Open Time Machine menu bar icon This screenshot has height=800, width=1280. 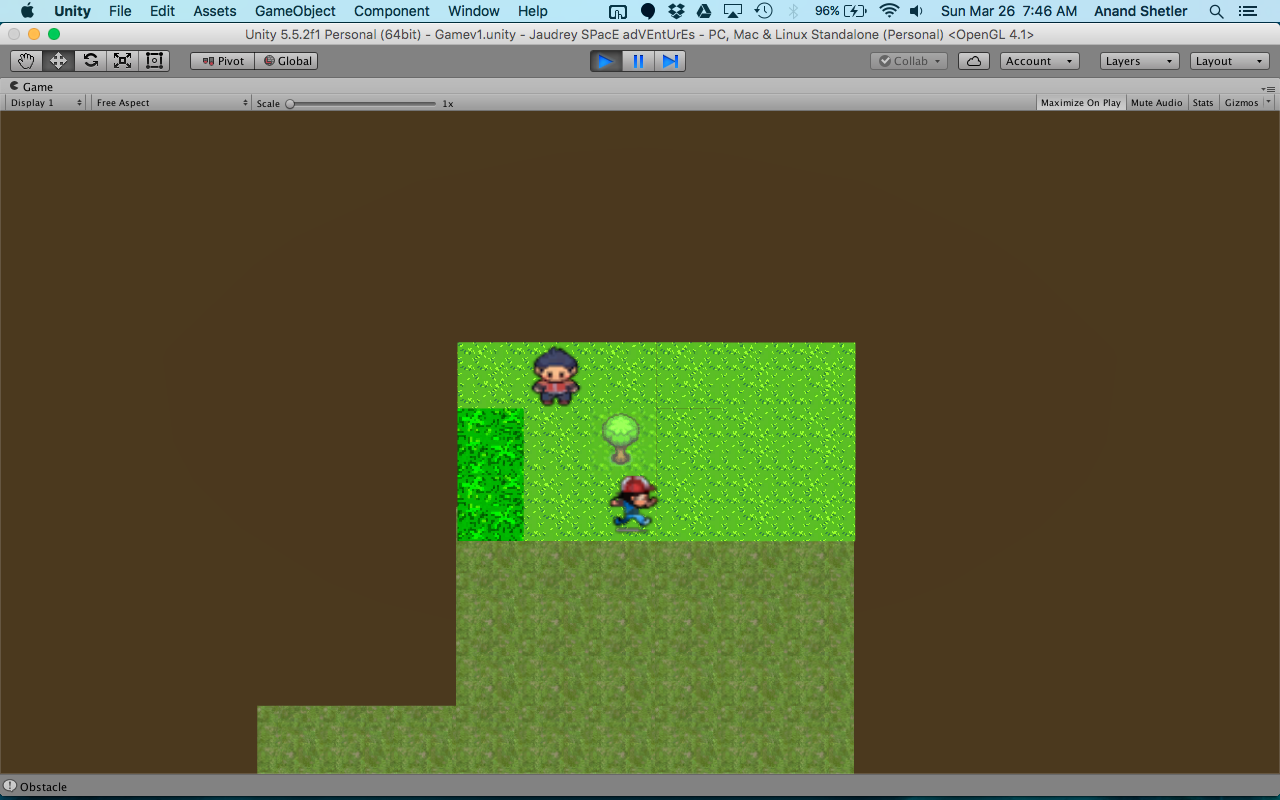point(764,11)
